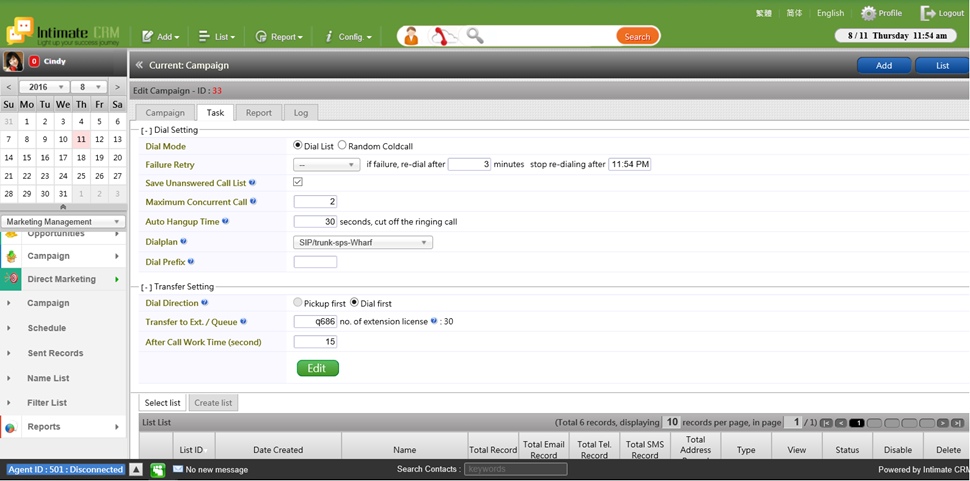Open the Add menu in top bar

pyautogui.click(x=161, y=36)
